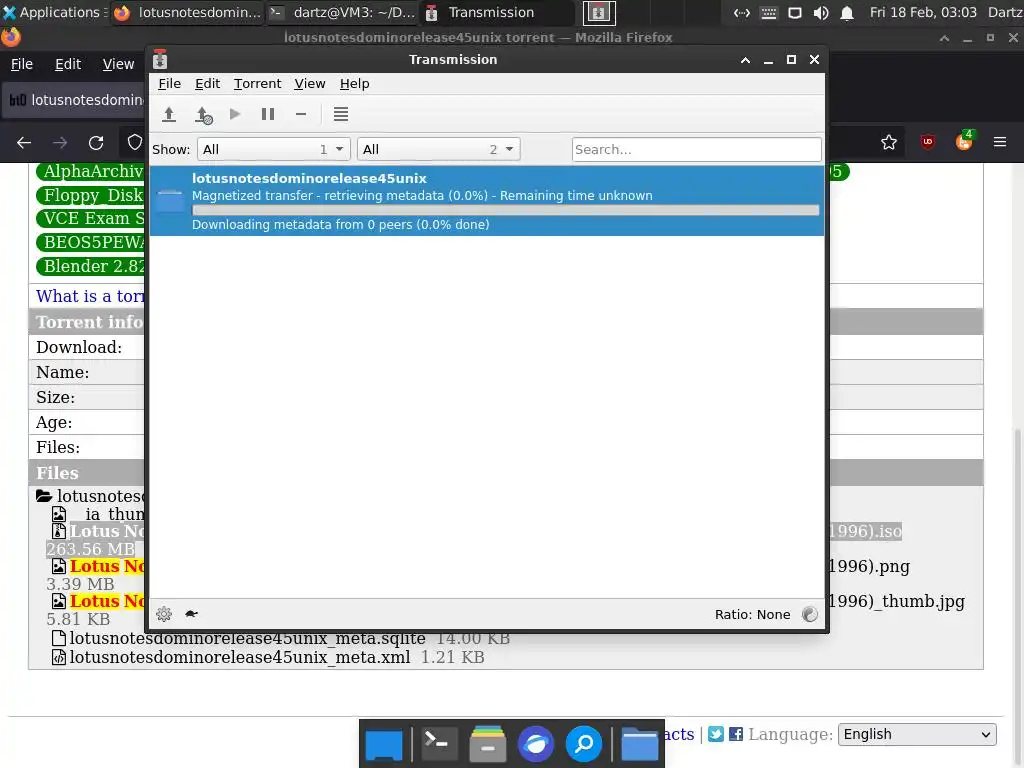
Task: Pause the selected torrent
Action: [268, 114]
